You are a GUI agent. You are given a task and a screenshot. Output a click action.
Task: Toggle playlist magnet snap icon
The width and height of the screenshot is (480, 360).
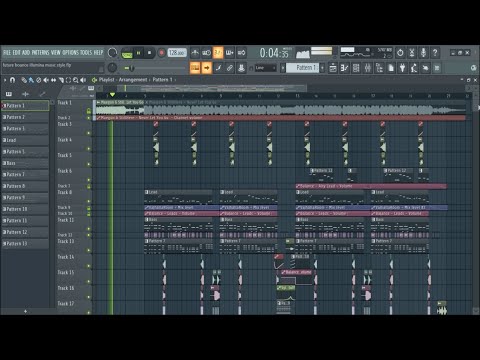coord(13,80)
